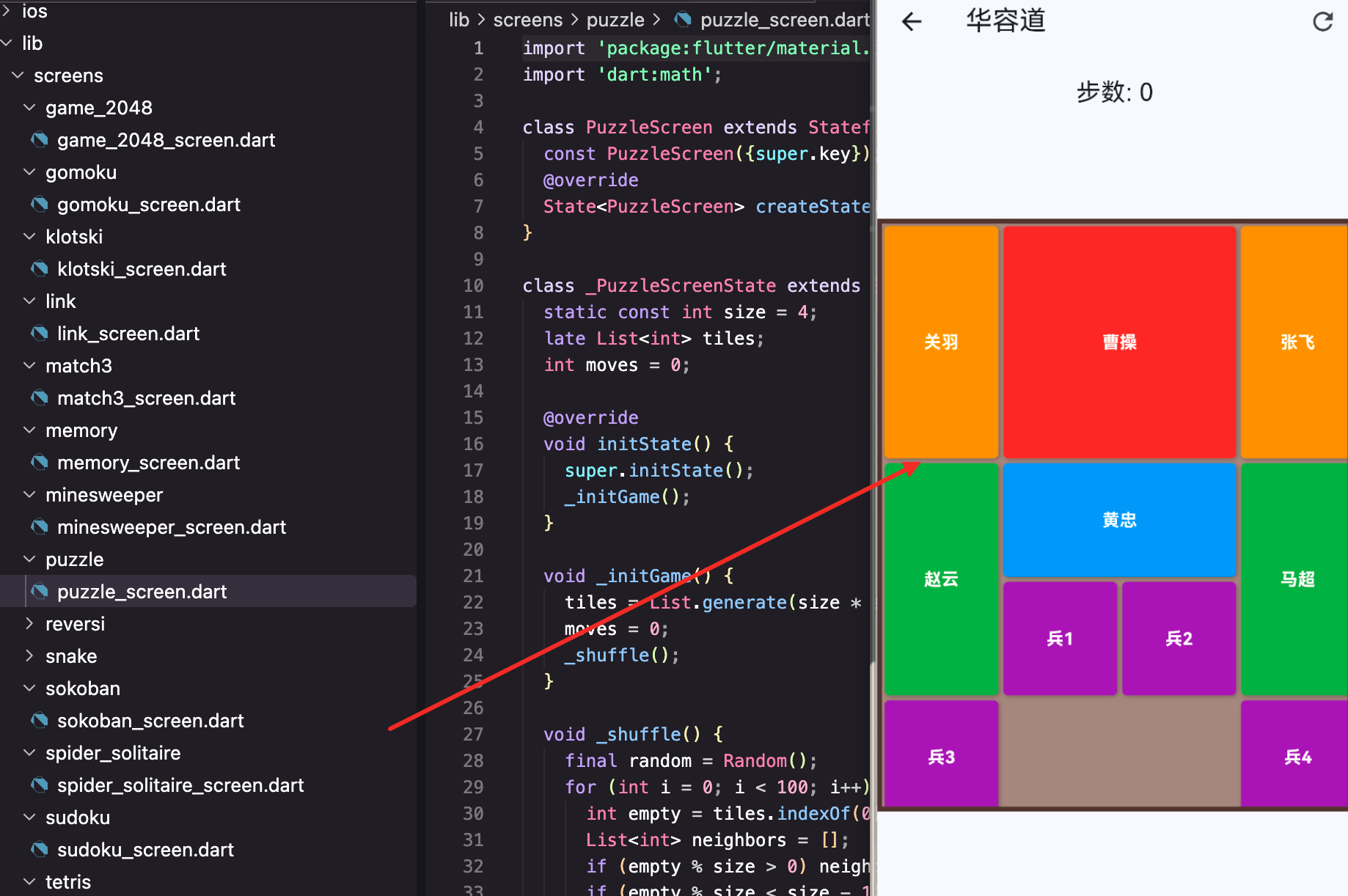The width and height of the screenshot is (1348, 896).
Task: Click 'lib' in the breadcrumb path
Action: click(x=458, y=20)
